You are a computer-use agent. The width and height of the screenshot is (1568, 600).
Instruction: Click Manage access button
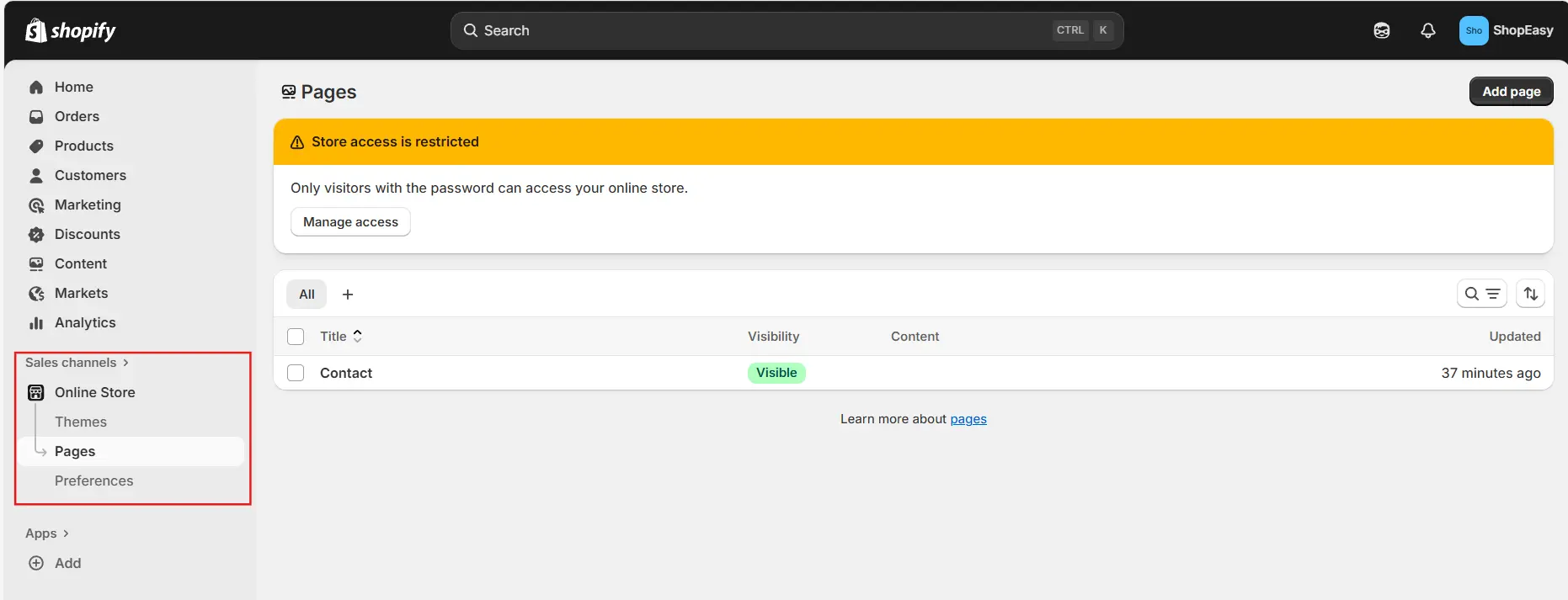pos(350,222)
